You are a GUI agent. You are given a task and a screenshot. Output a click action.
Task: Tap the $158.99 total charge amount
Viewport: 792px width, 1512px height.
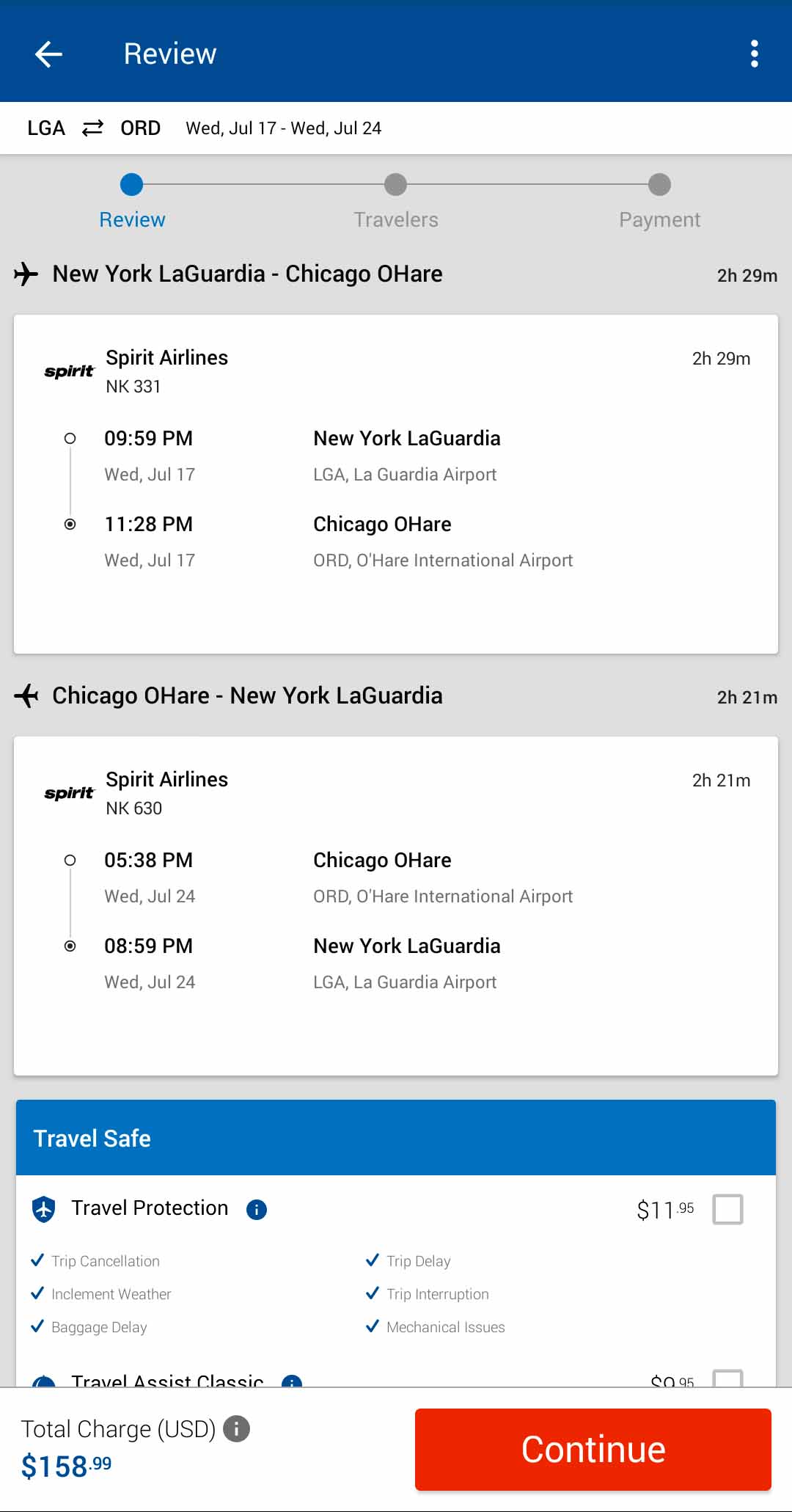click(x=67, y=1467)
